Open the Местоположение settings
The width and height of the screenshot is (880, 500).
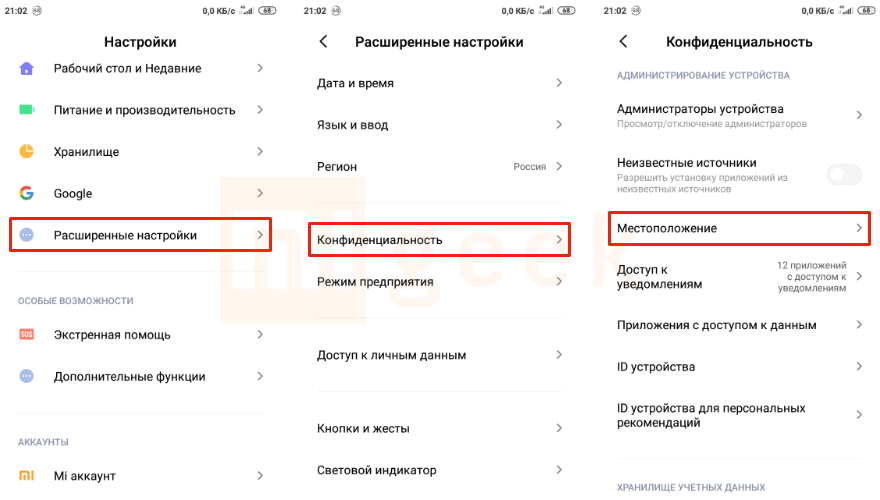(x=738, y=229)
